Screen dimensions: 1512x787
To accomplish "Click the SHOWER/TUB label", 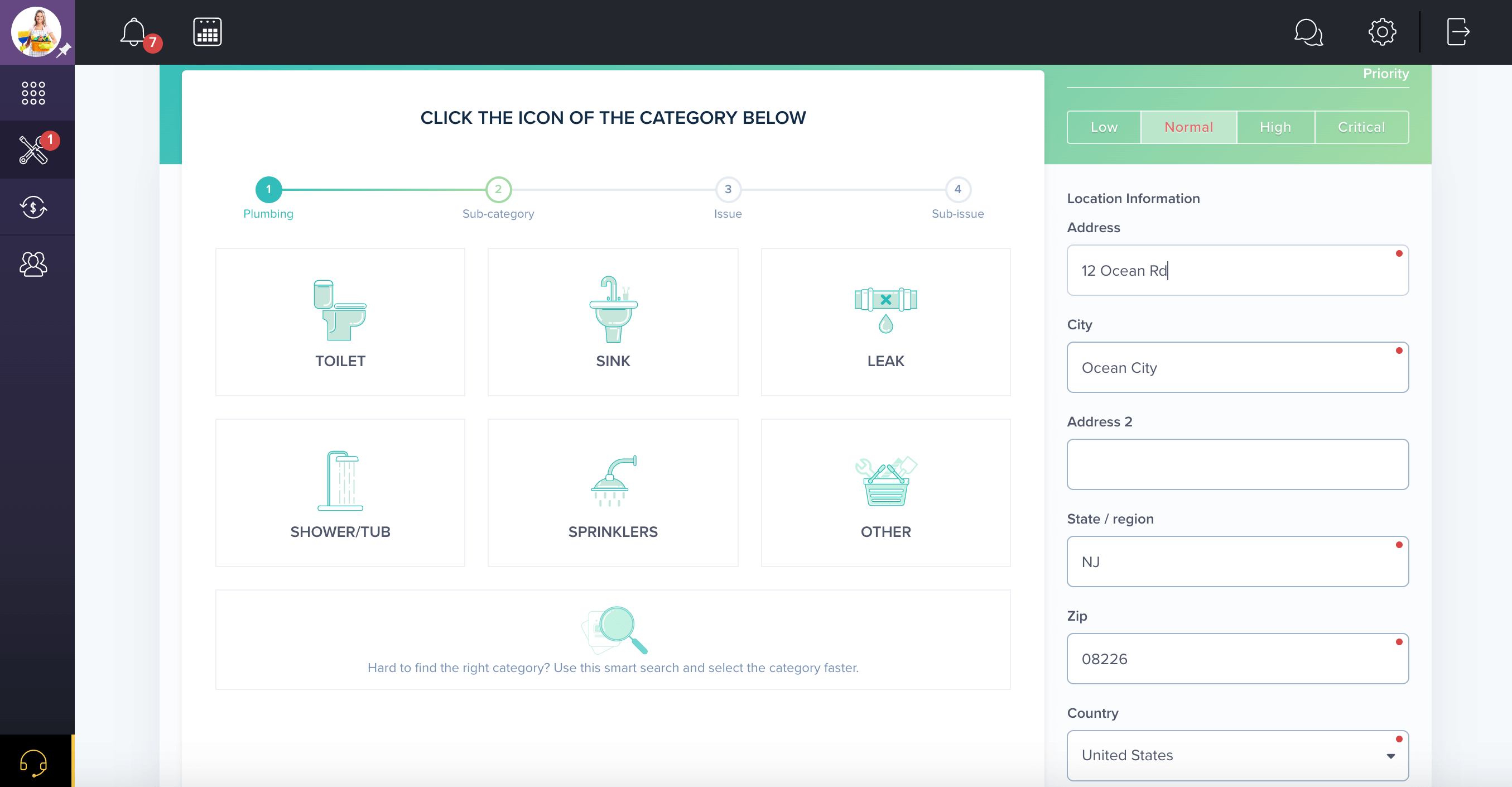I will pyautogui.click(x=340, y=532).
